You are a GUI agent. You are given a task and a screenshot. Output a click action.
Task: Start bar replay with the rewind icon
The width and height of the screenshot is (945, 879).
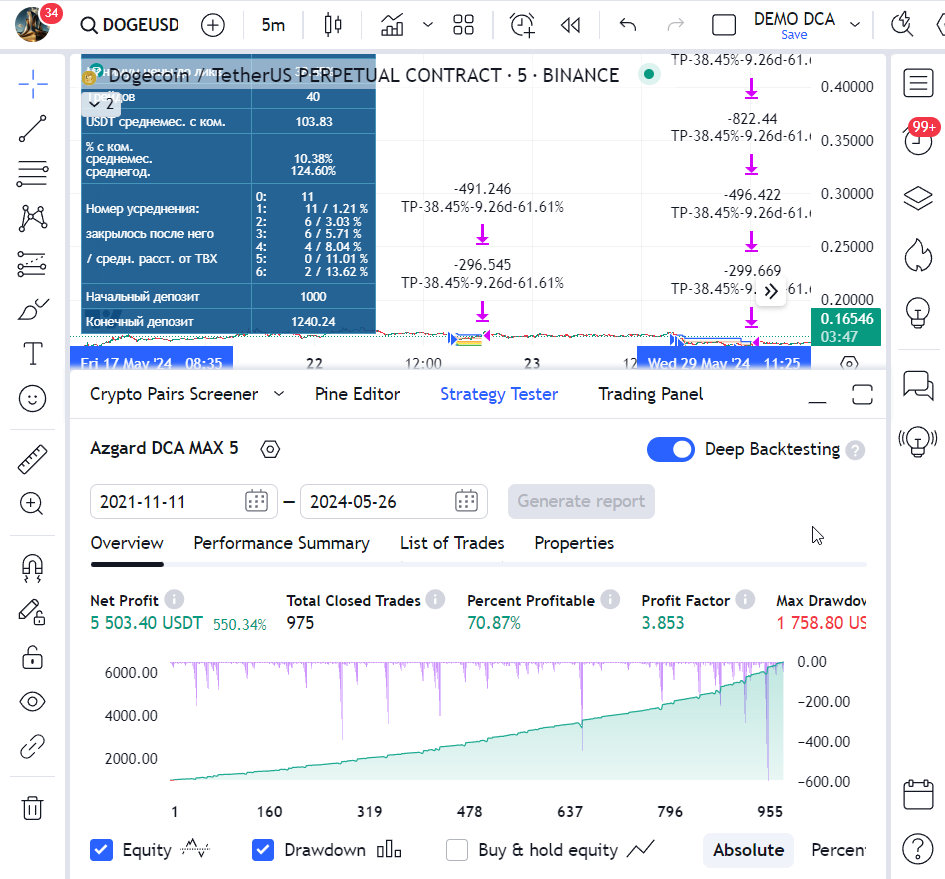(570, 25)
